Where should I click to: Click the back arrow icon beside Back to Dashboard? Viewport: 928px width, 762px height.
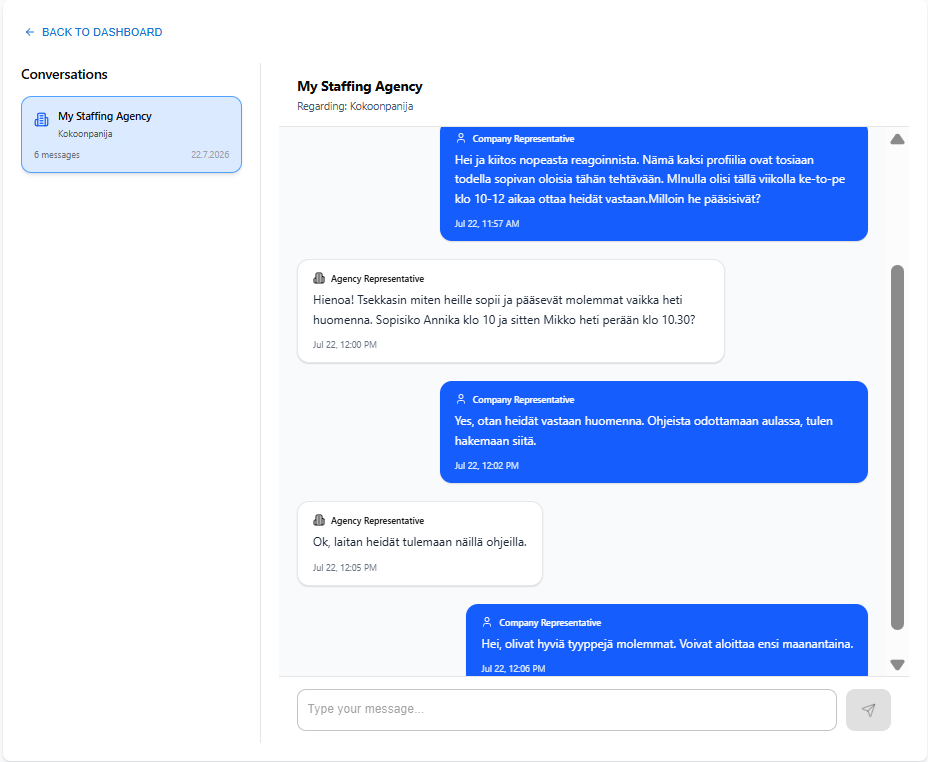tap(30, 32)
